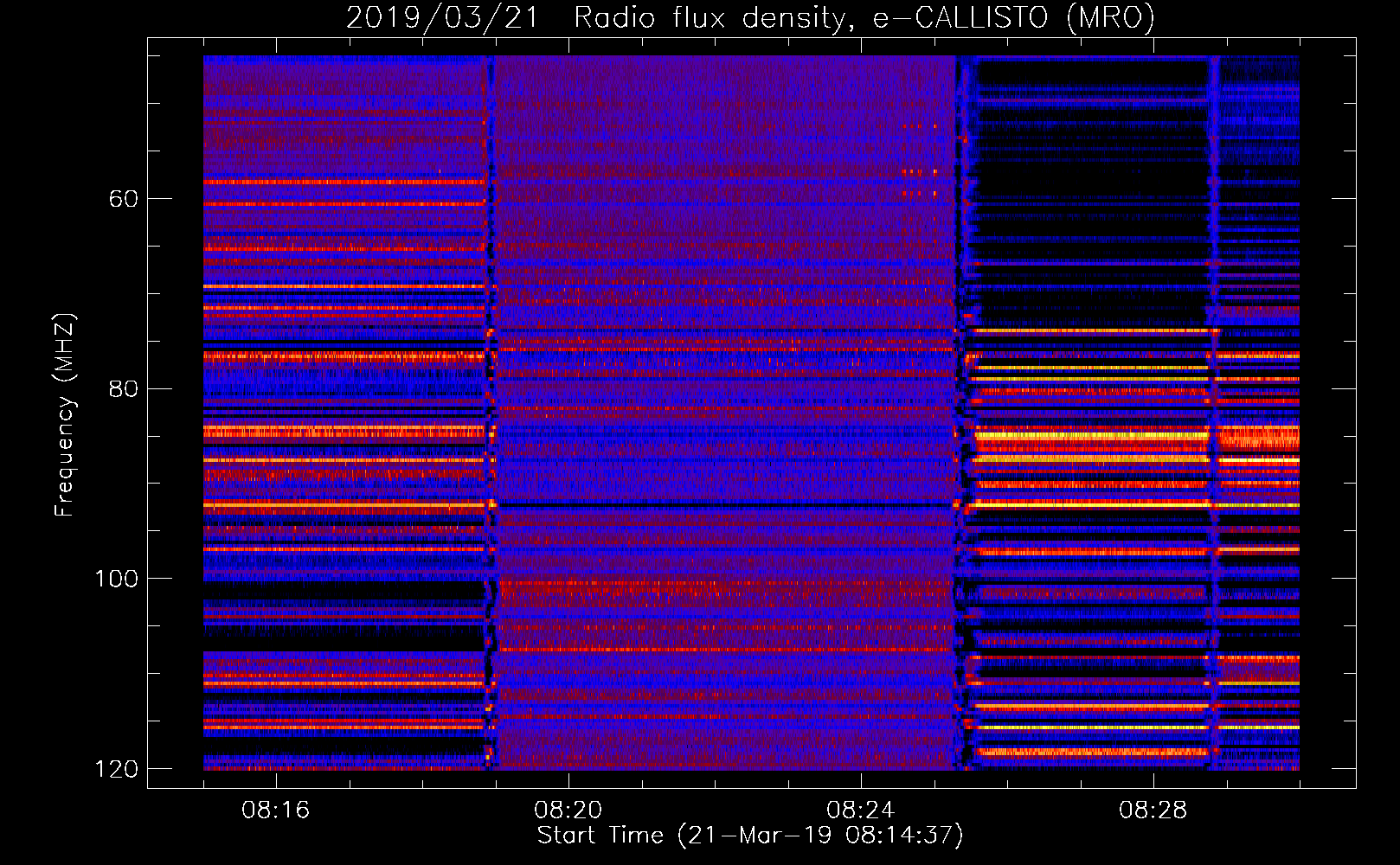Click the "60" frequency tick label
The height and width of the screenshot is (865, 1400).
[x=124, y=199]
